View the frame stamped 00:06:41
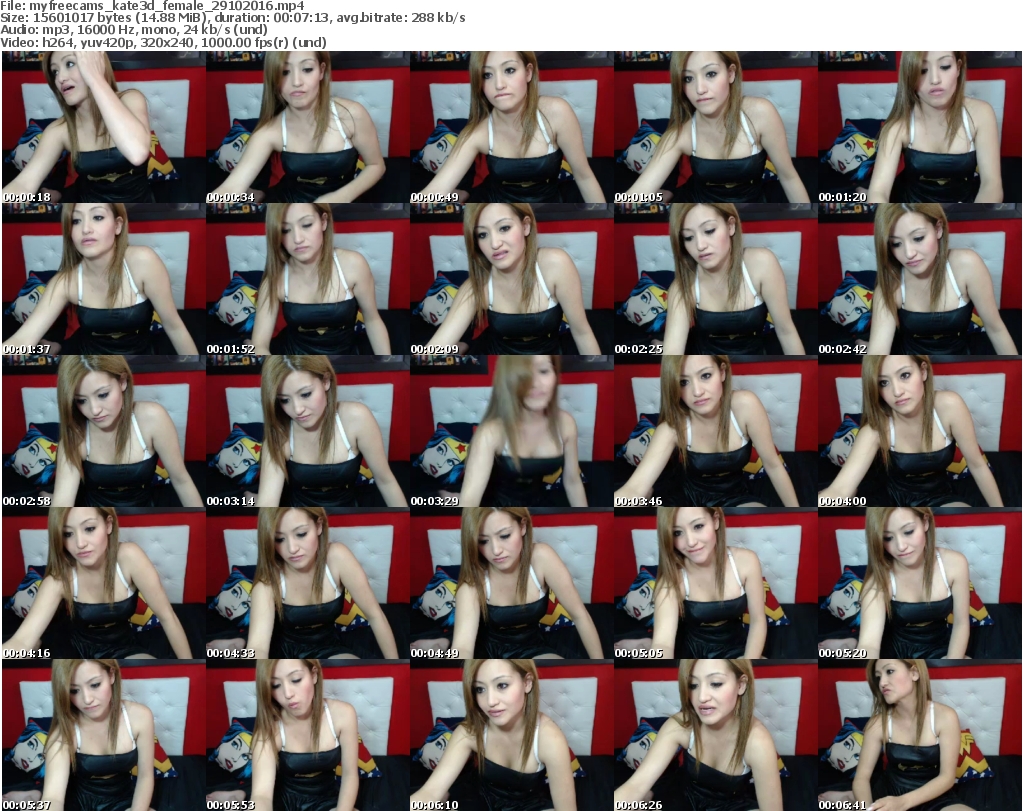Screen dimensions: 1024x811 point(920,735)
